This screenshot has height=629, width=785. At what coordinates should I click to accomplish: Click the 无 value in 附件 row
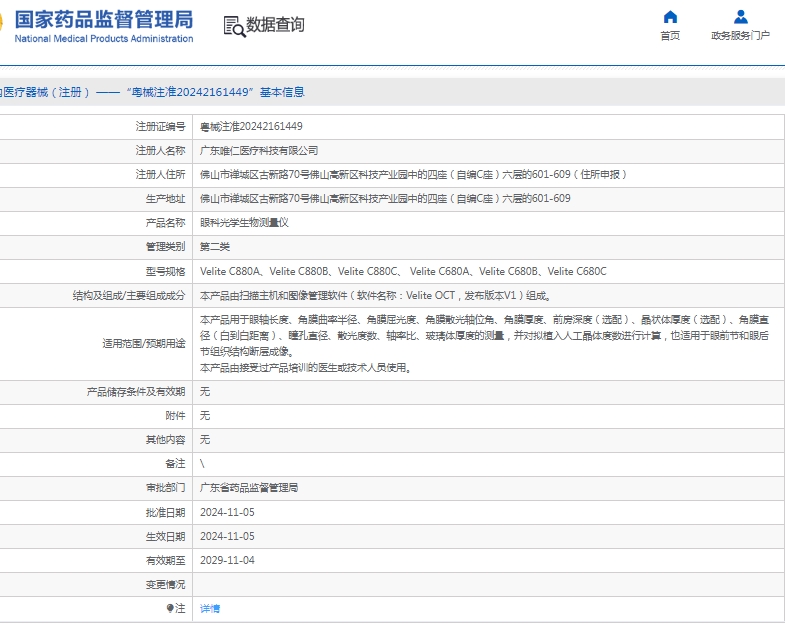tap(205, 416)
